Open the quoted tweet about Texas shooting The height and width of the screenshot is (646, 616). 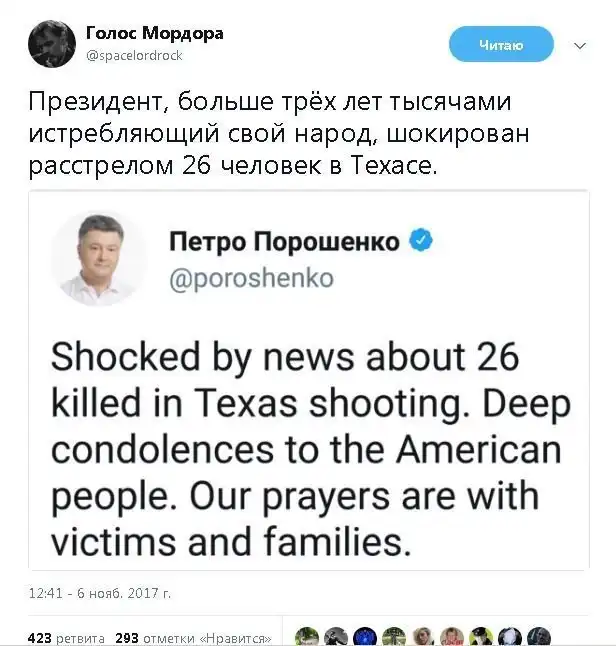coord(307,450)
